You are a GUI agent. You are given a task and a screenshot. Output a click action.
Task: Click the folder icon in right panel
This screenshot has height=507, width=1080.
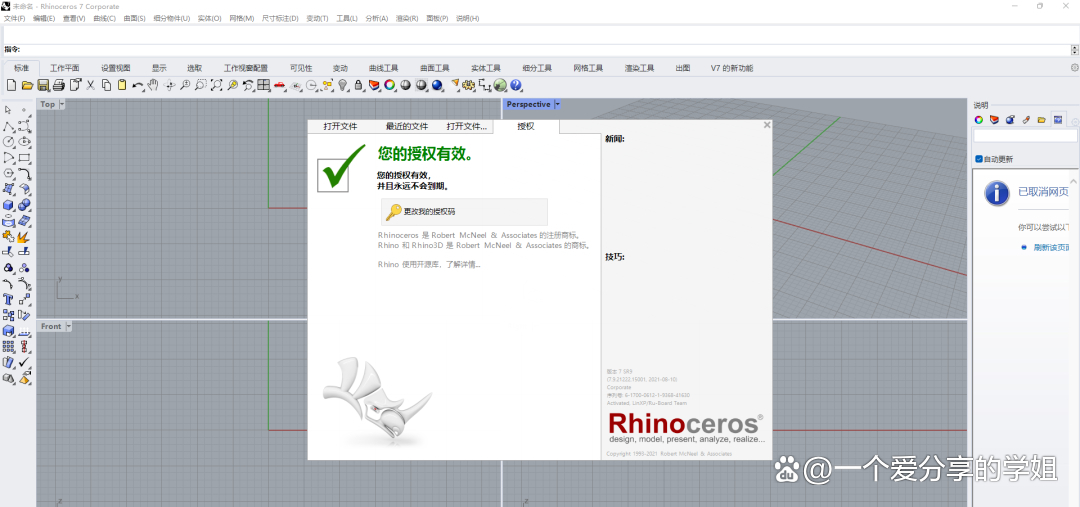[1041, 119]
